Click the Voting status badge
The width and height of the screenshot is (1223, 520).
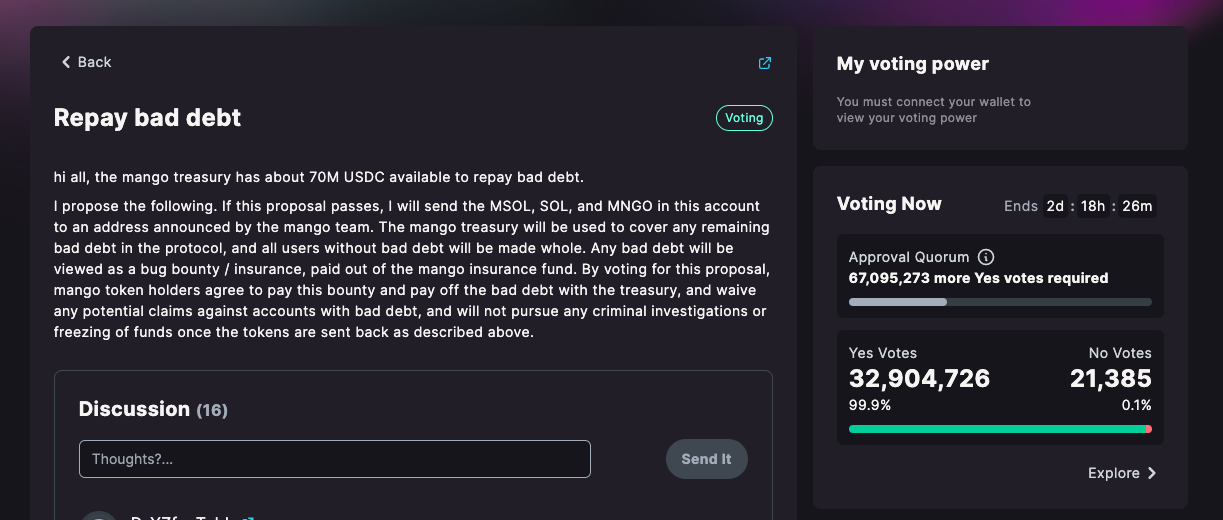[744, 118]
